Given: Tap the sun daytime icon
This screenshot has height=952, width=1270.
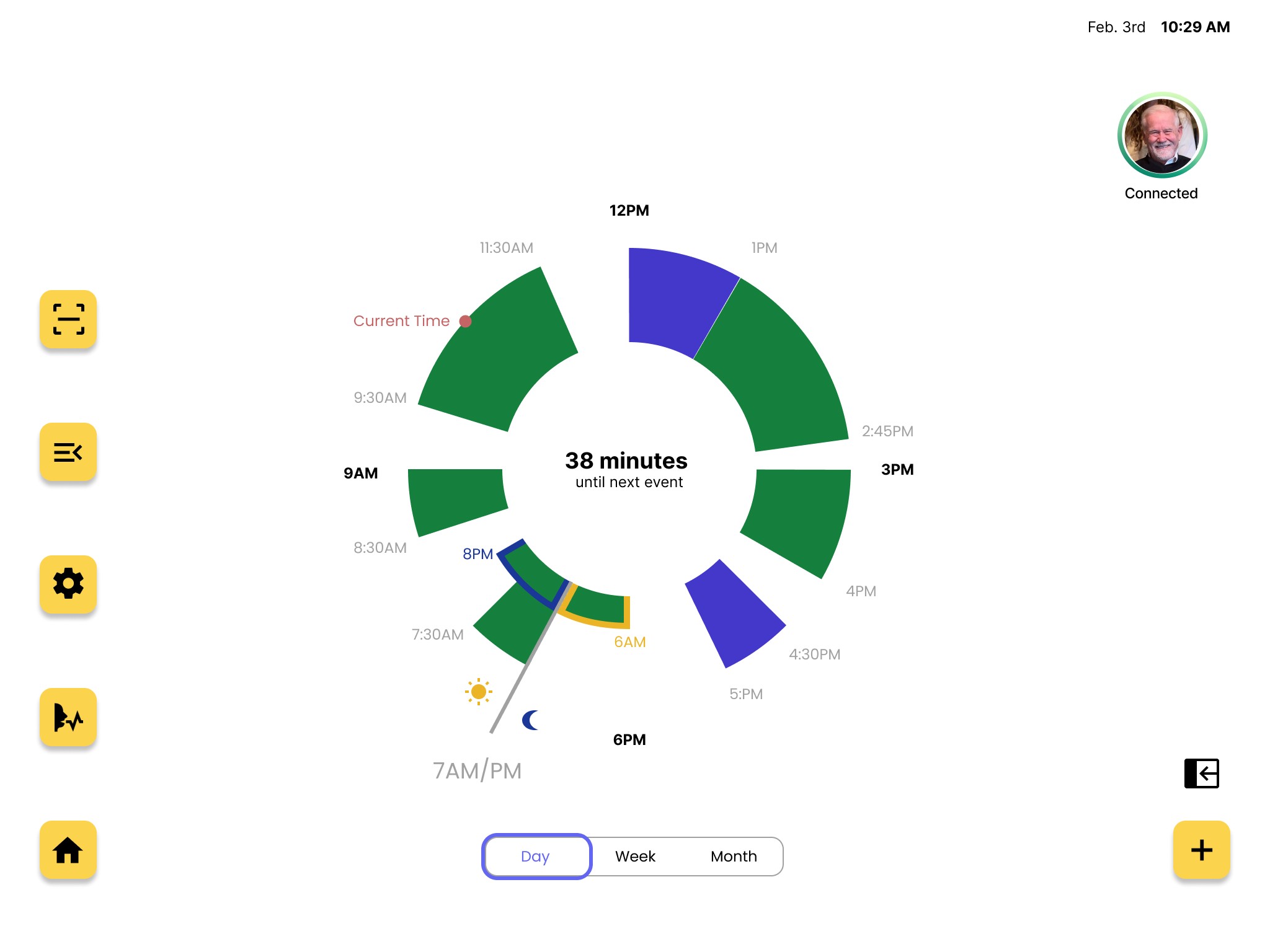Looking at the screenshot, I should click(478, 691).
